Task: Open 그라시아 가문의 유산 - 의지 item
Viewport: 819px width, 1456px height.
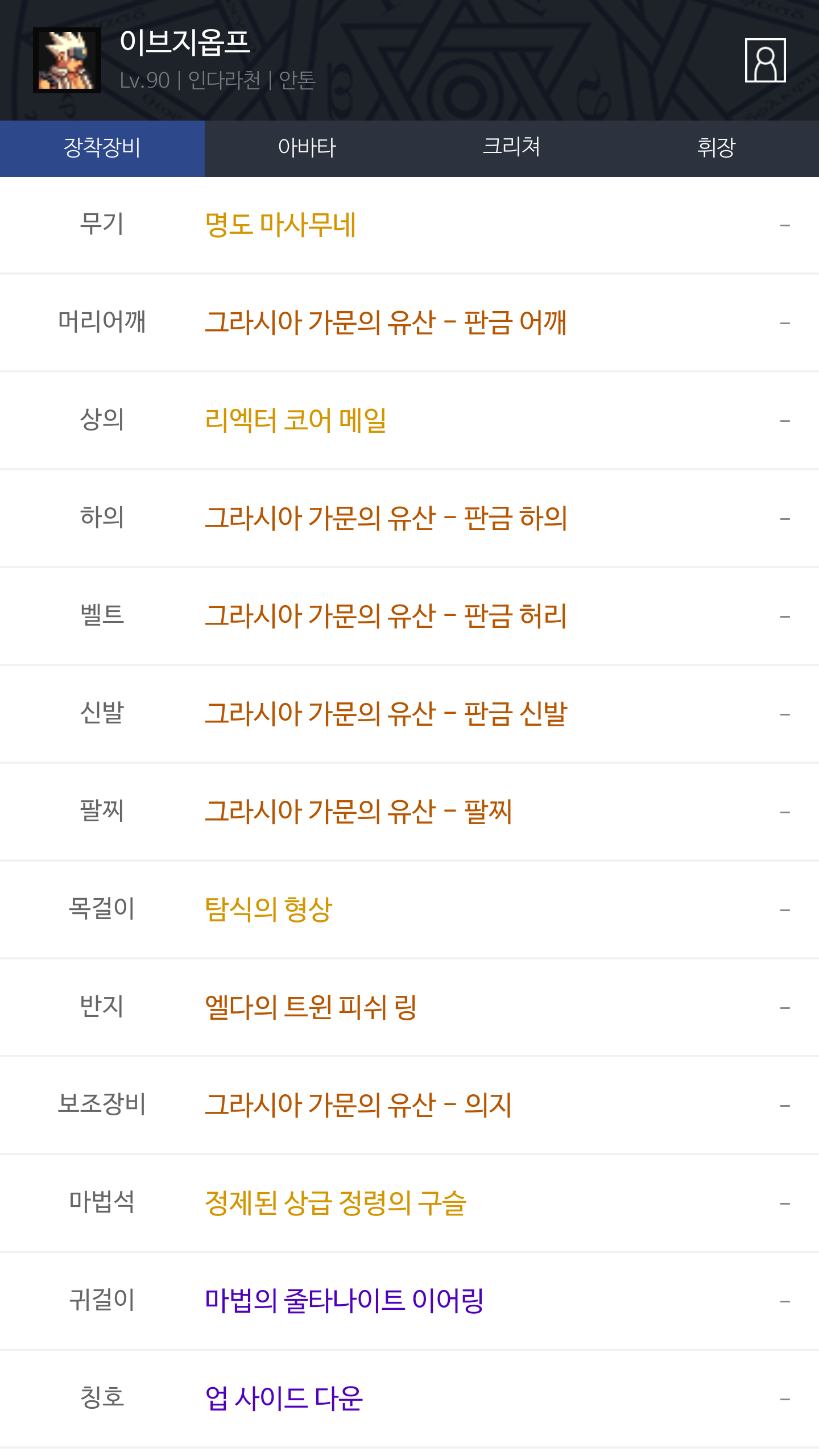Action: pos(358,1106)
